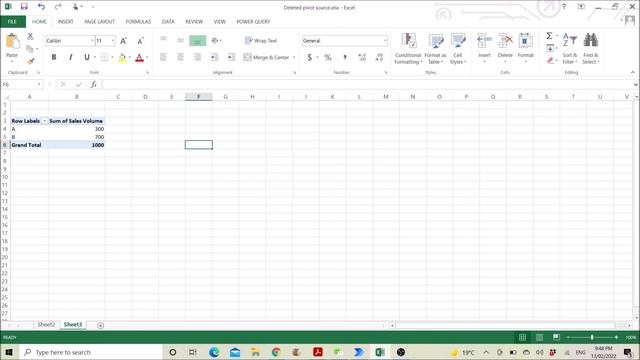Open borders dropdown
This screenshot has height=360, width=640.
click(x=112, y=58)
